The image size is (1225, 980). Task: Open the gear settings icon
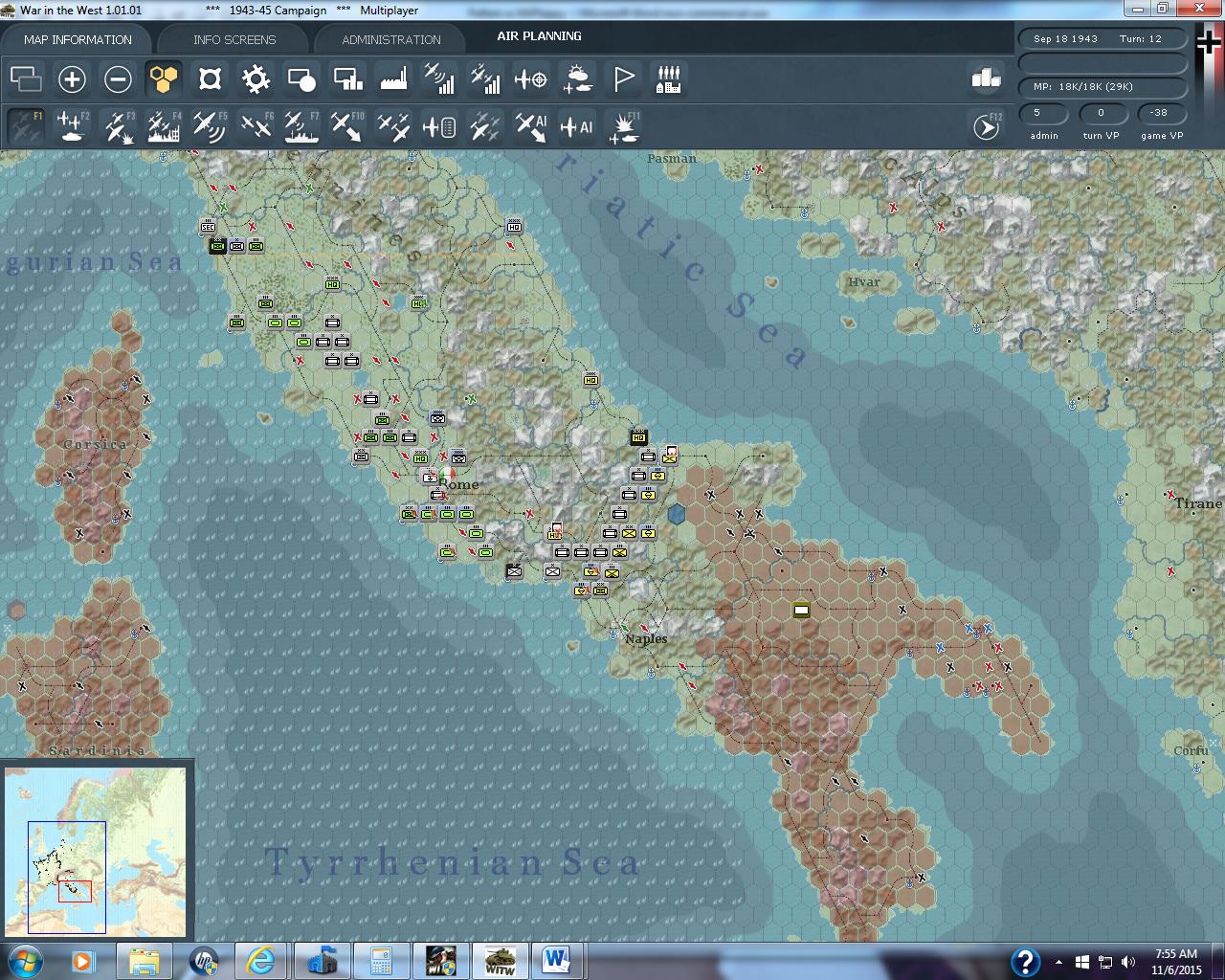(256, 78)
